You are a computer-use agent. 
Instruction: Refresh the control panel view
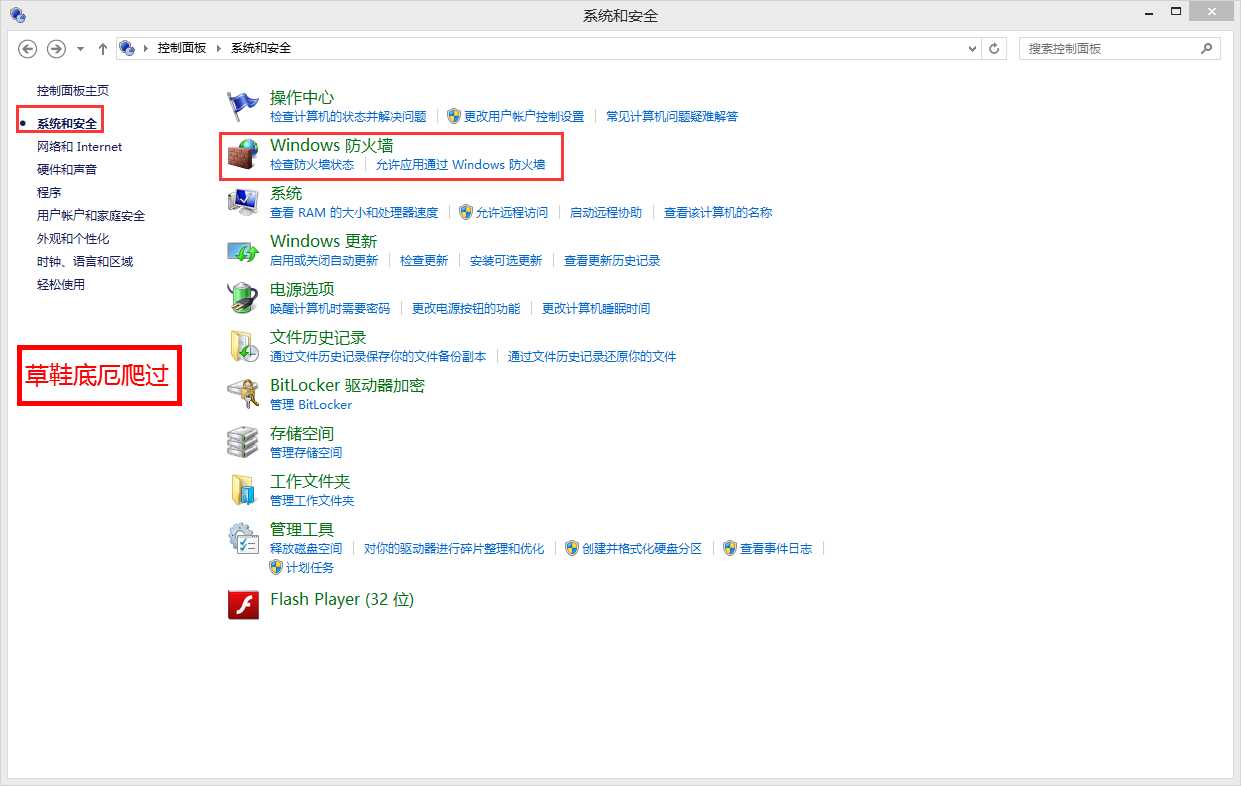[x=994, y=48]
